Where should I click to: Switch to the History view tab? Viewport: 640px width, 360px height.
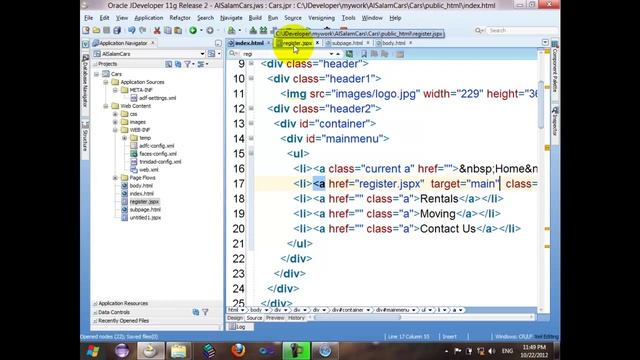point(296,318)
